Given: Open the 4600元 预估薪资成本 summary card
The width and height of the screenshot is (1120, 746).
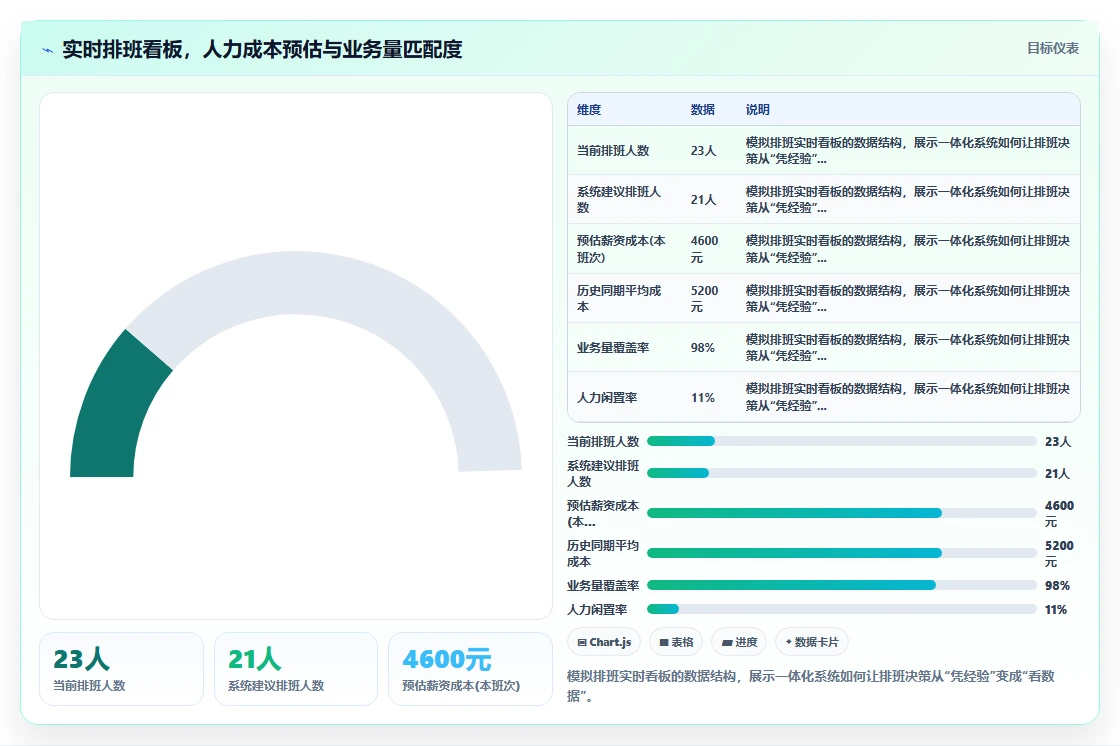Looking at the screenshot, I should tap(470, 669).
